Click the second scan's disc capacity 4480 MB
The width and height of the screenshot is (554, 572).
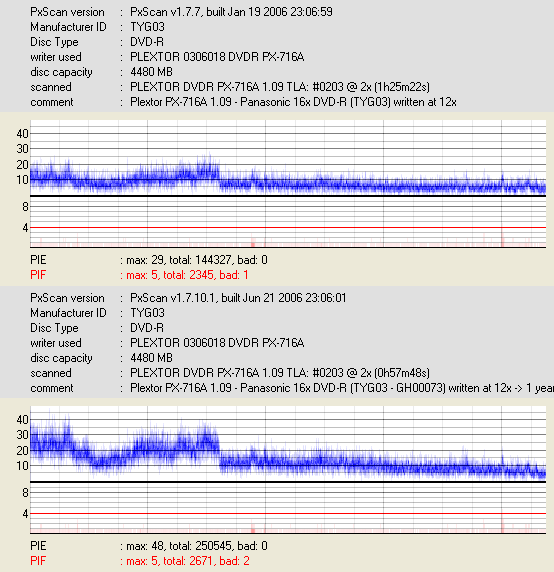pyautogui.click(x=151, y=358)
